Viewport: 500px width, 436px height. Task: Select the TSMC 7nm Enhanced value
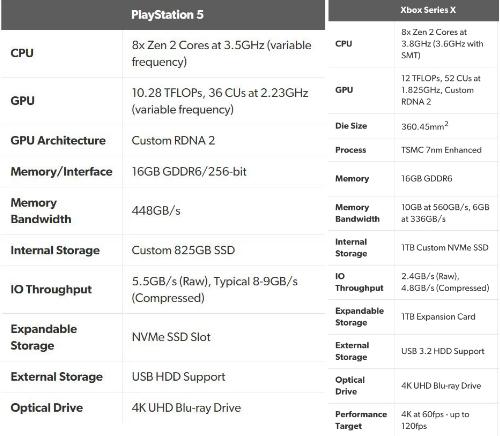tap(441, 150)
